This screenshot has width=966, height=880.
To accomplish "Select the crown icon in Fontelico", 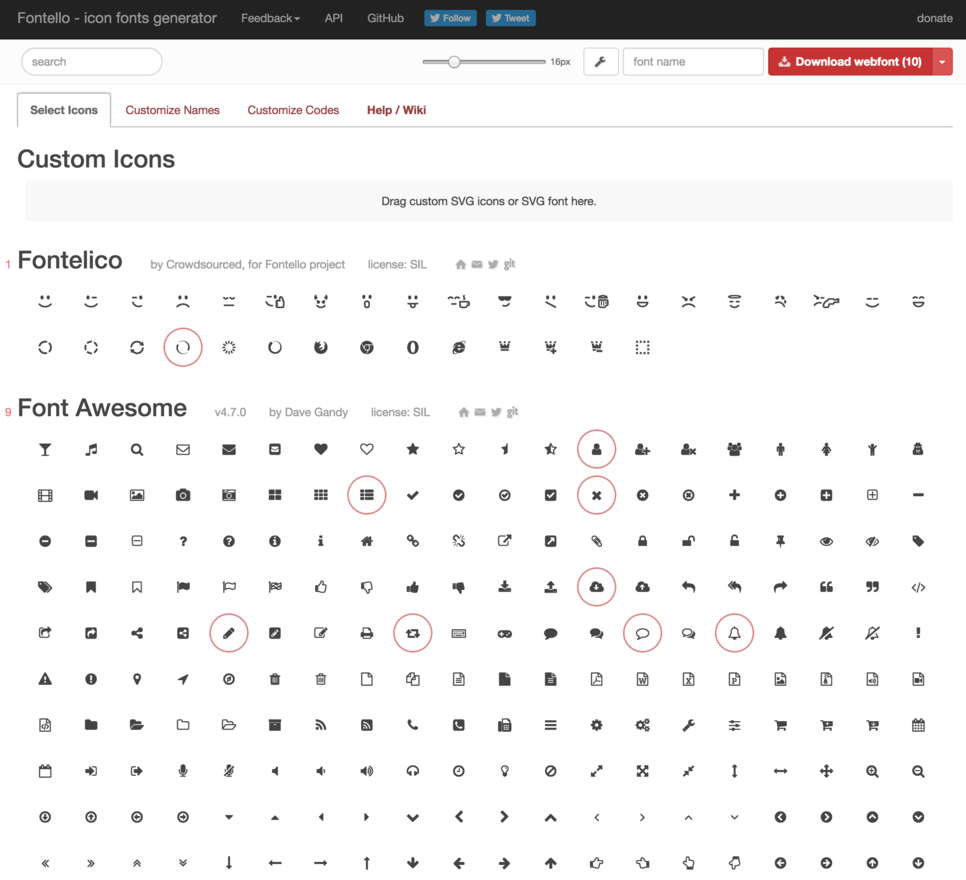I will [x=505, y=348].
